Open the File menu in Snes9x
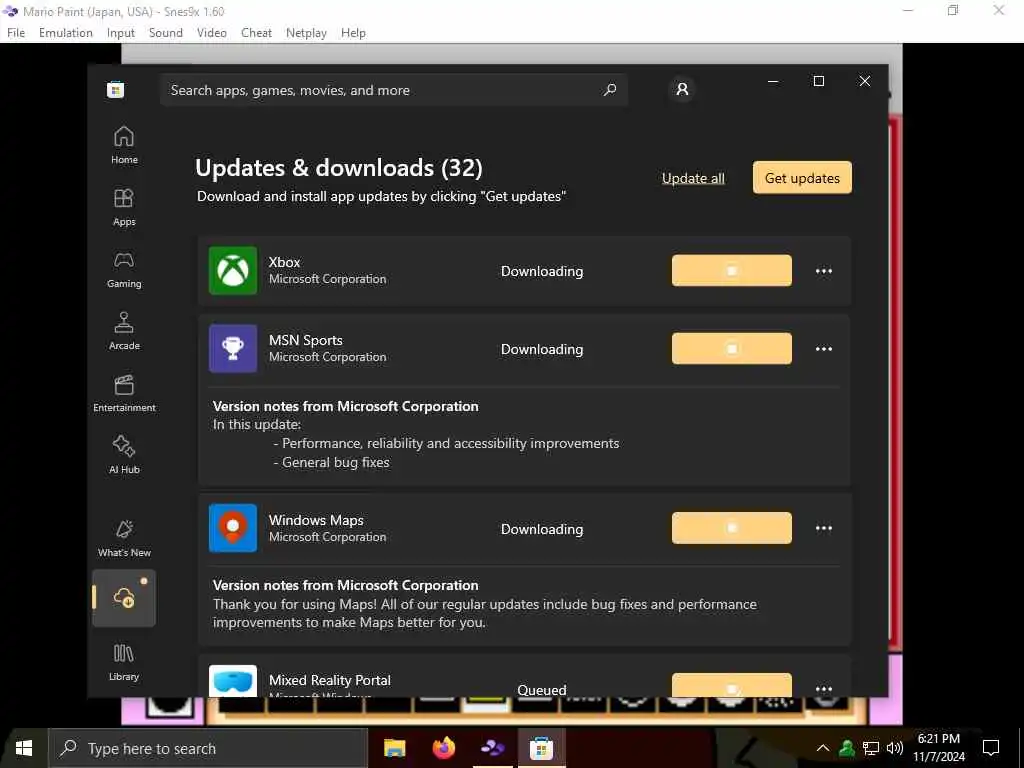 coord(16,33)
